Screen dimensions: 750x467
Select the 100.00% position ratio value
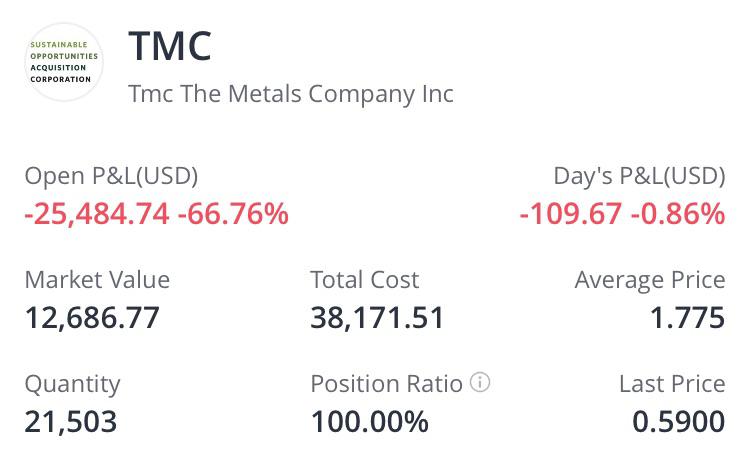pyautogui.click(x=369, y=422)
